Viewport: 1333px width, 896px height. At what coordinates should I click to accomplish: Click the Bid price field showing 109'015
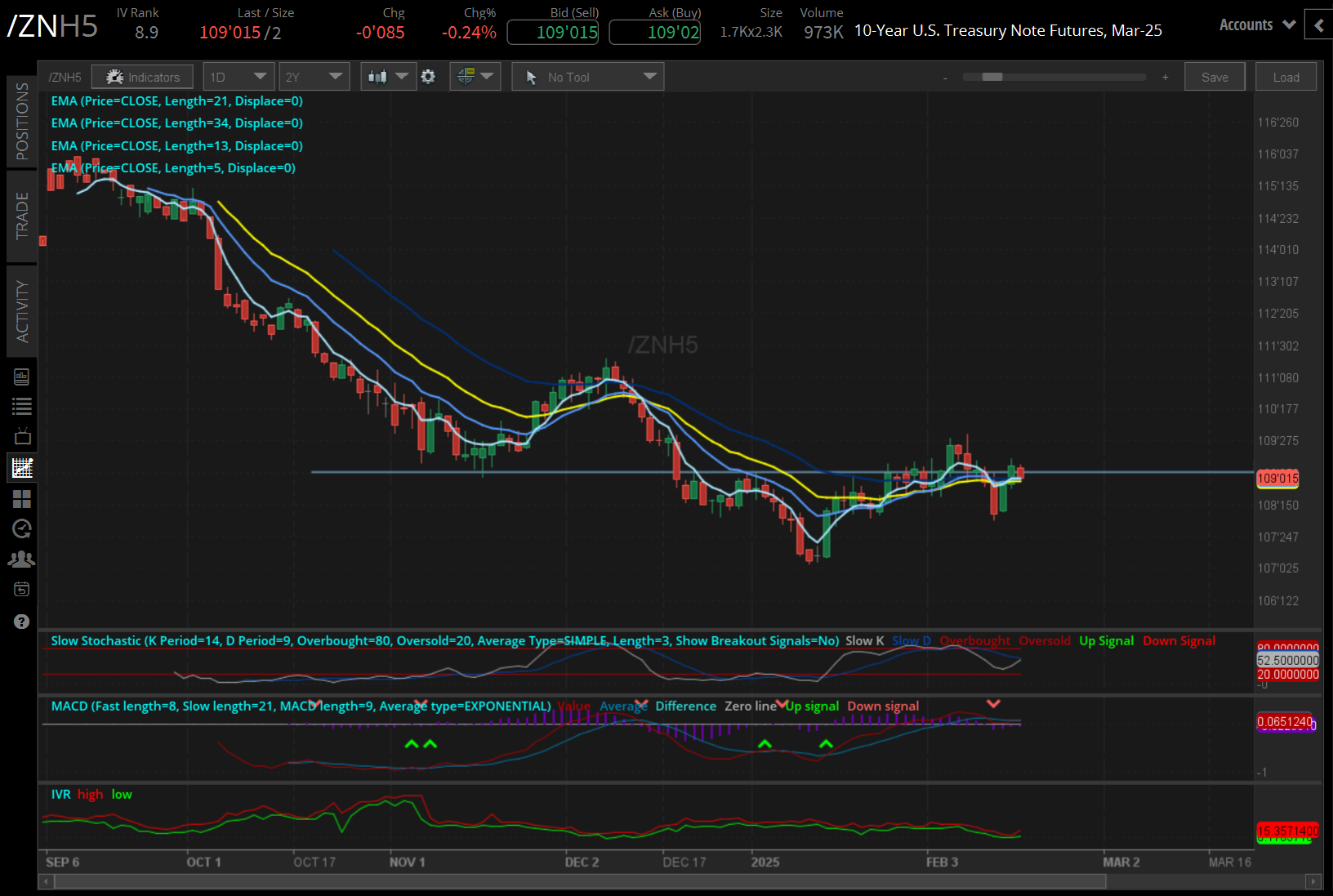click(552, 32)
